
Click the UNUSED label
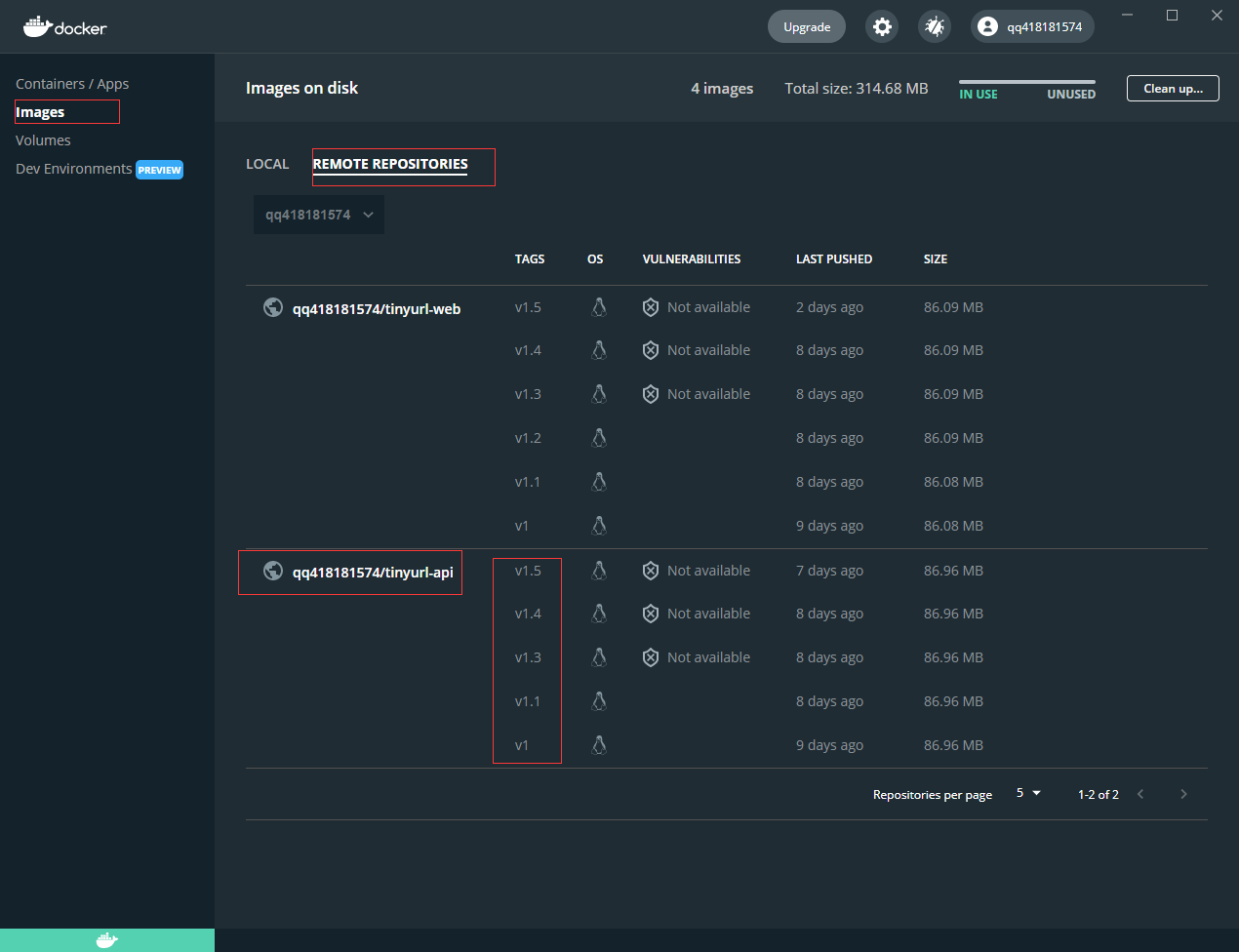pyautogui.click(x=1071, y=95)
